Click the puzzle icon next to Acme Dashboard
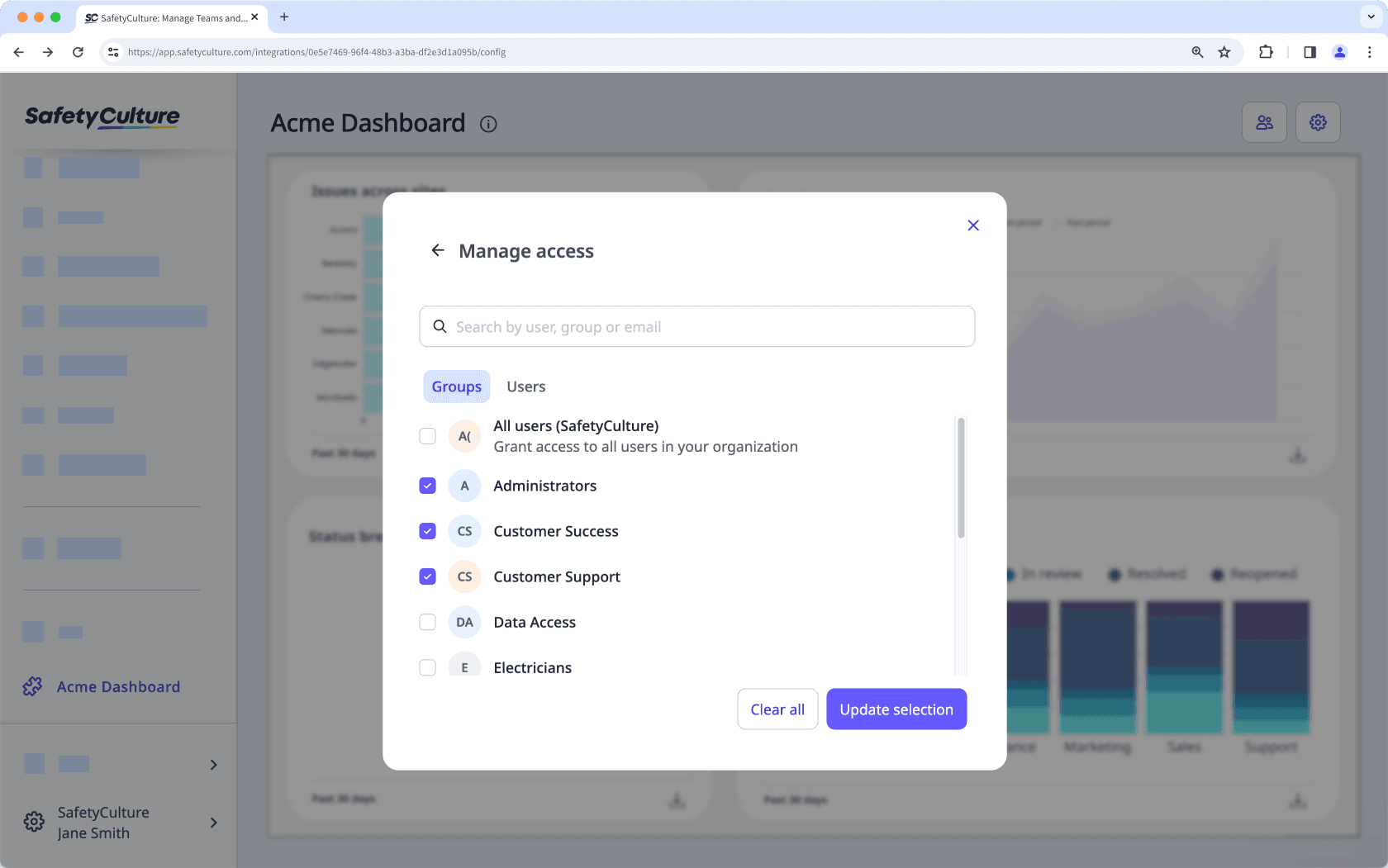Screen dimensions: 1388x868 (x=32, y=686)
